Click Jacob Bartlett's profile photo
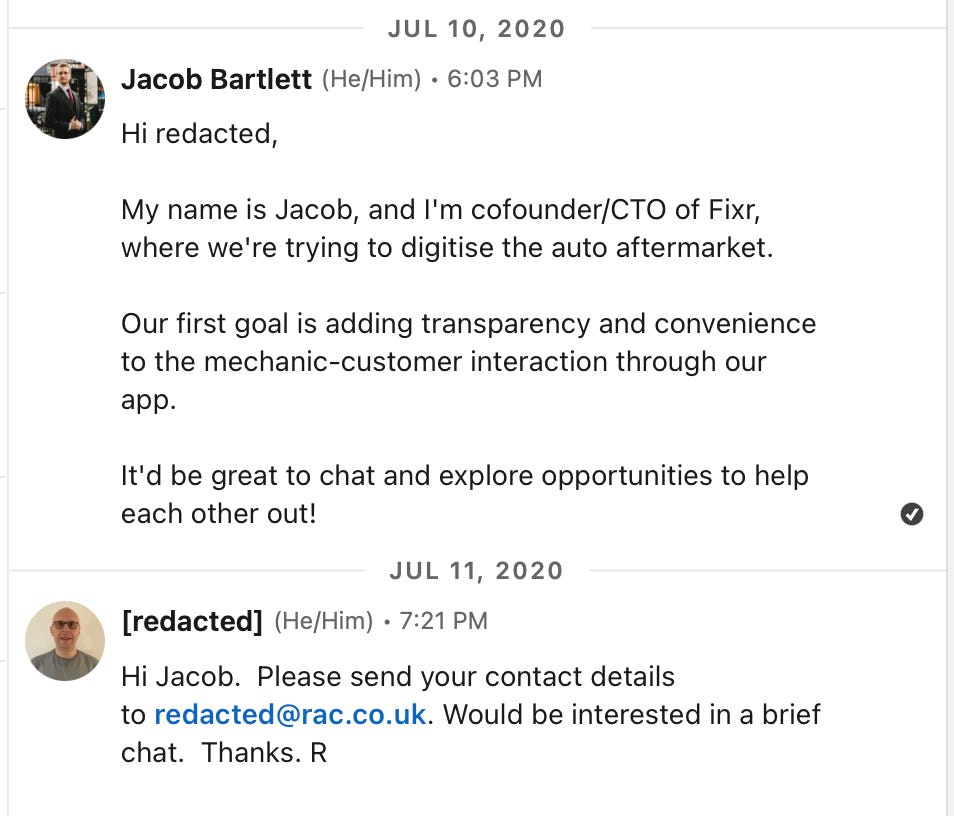 point(65,98)
